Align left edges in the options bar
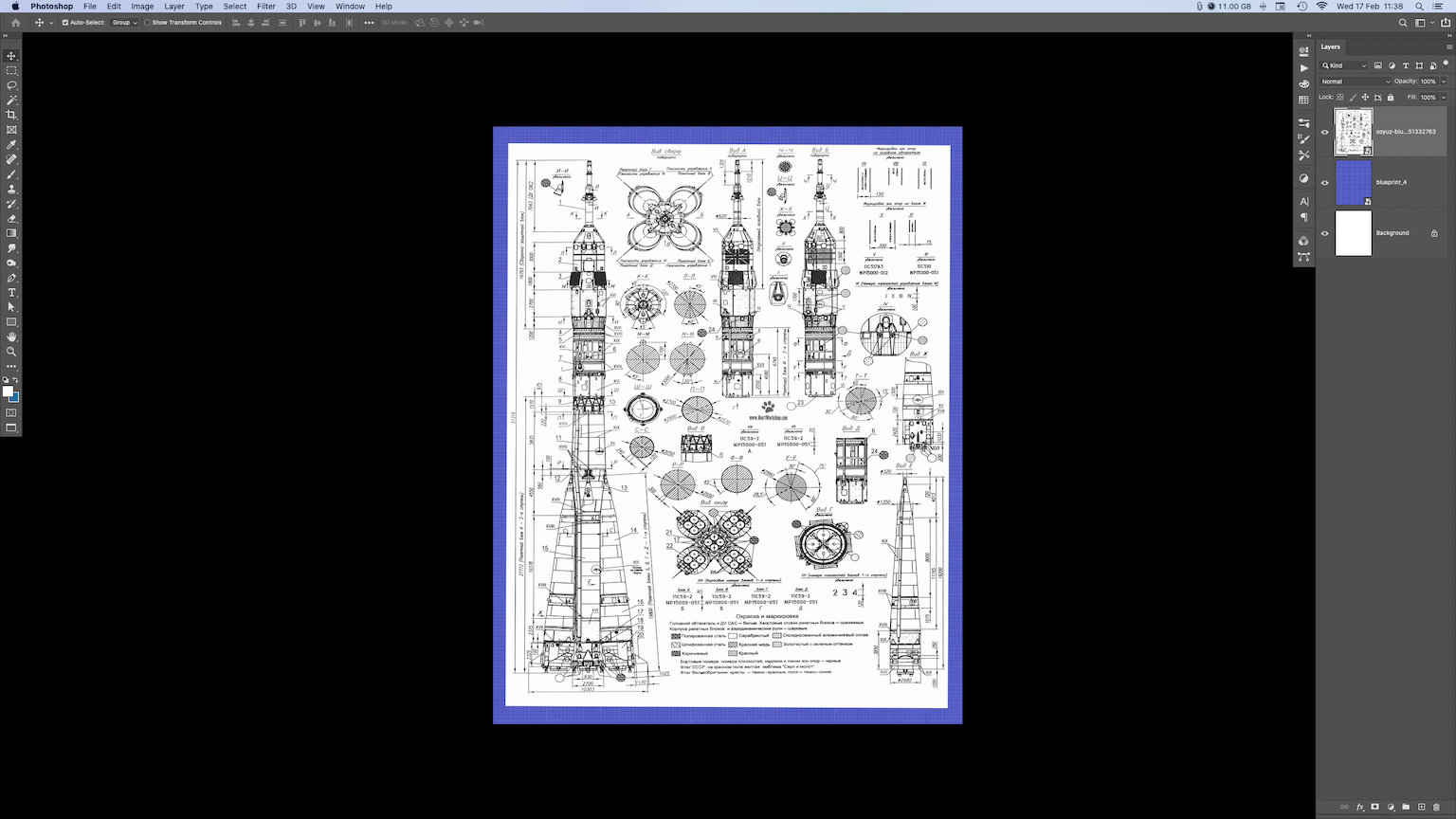This screenshot has width=1456, height=819. (236, 23)
